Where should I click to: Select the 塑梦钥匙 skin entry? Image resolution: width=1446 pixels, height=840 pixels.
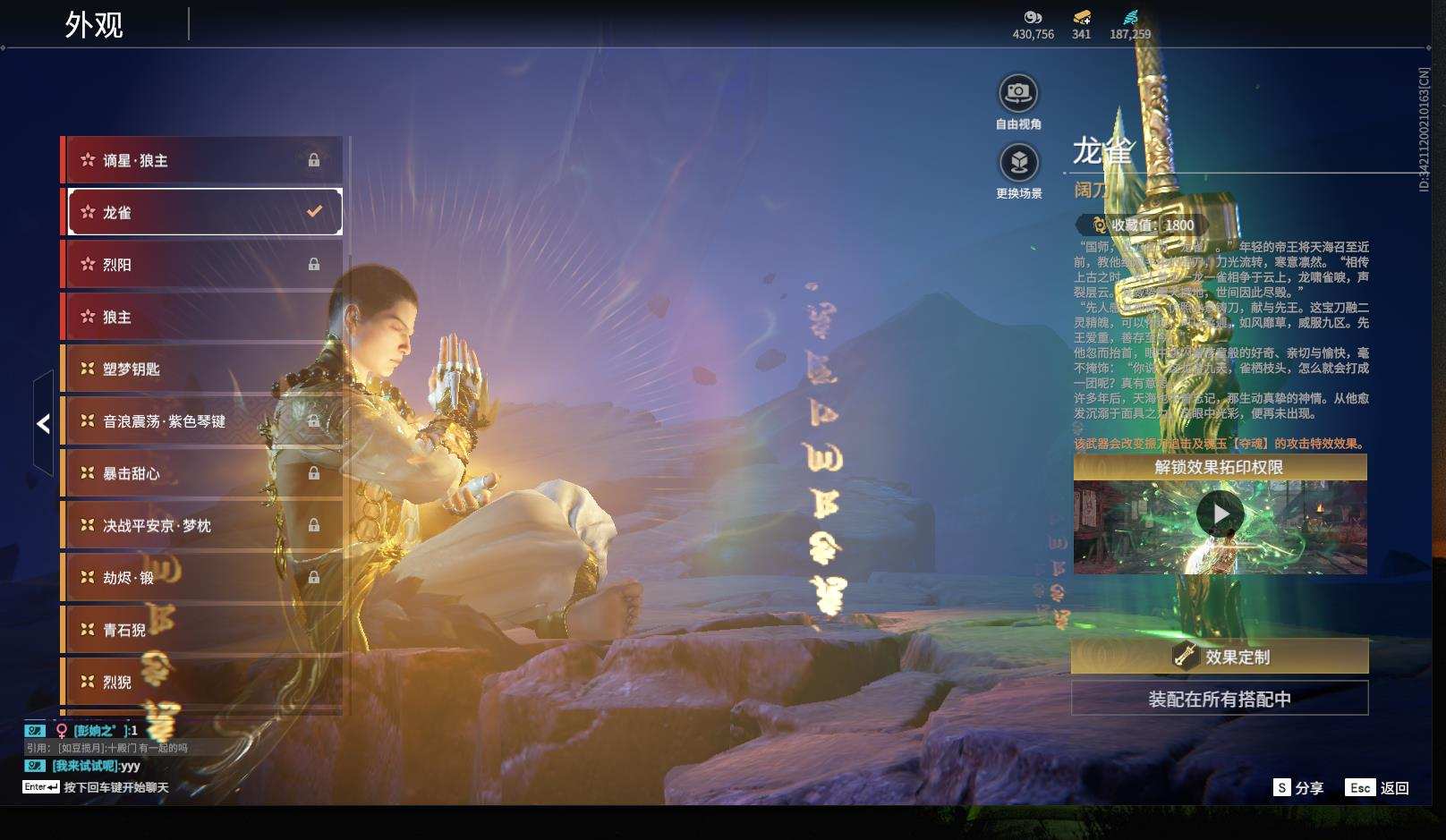tap(201, 369)
